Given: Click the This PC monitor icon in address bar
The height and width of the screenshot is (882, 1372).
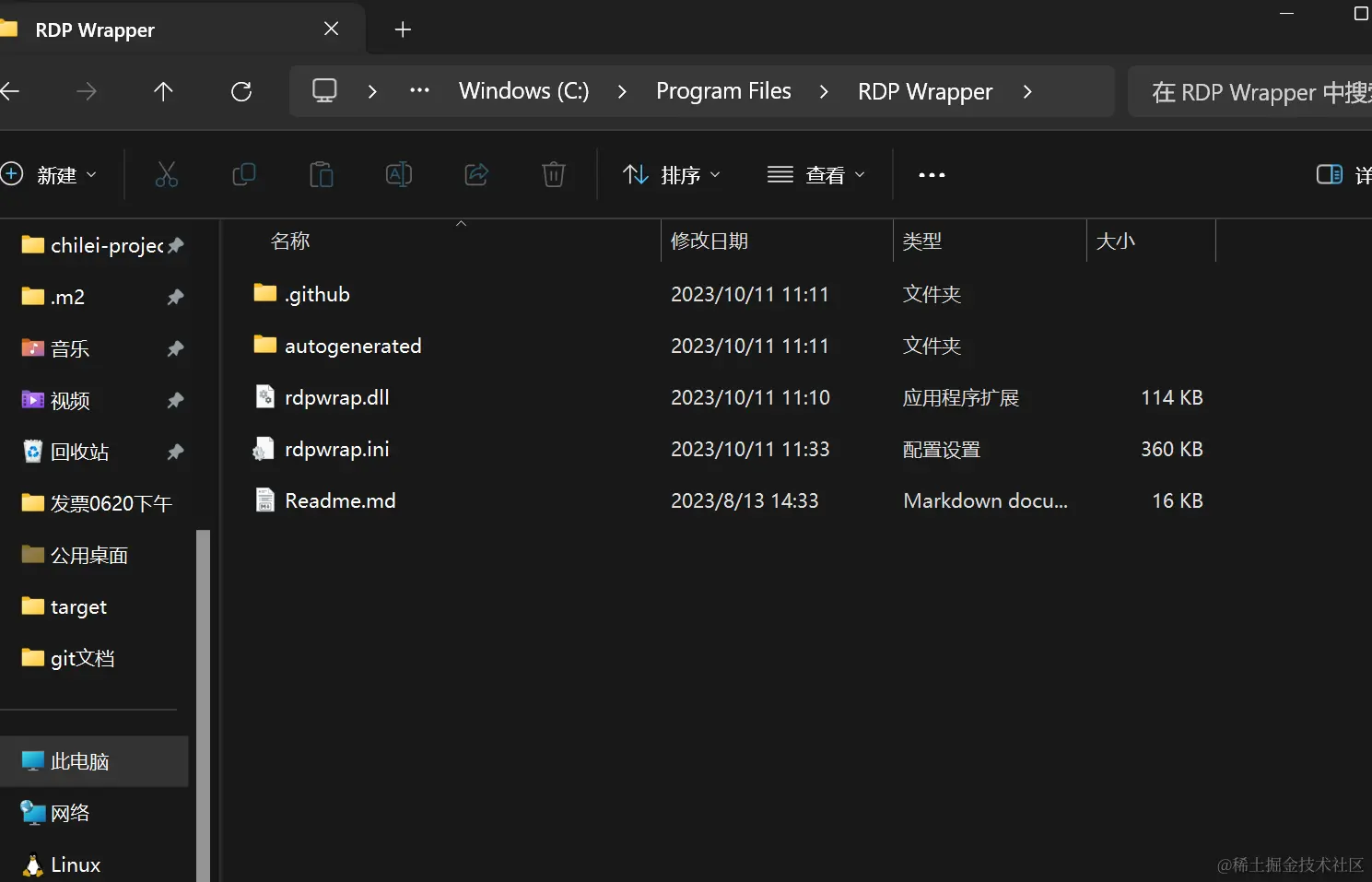Looking at the screenshot, I should point(324,90).
